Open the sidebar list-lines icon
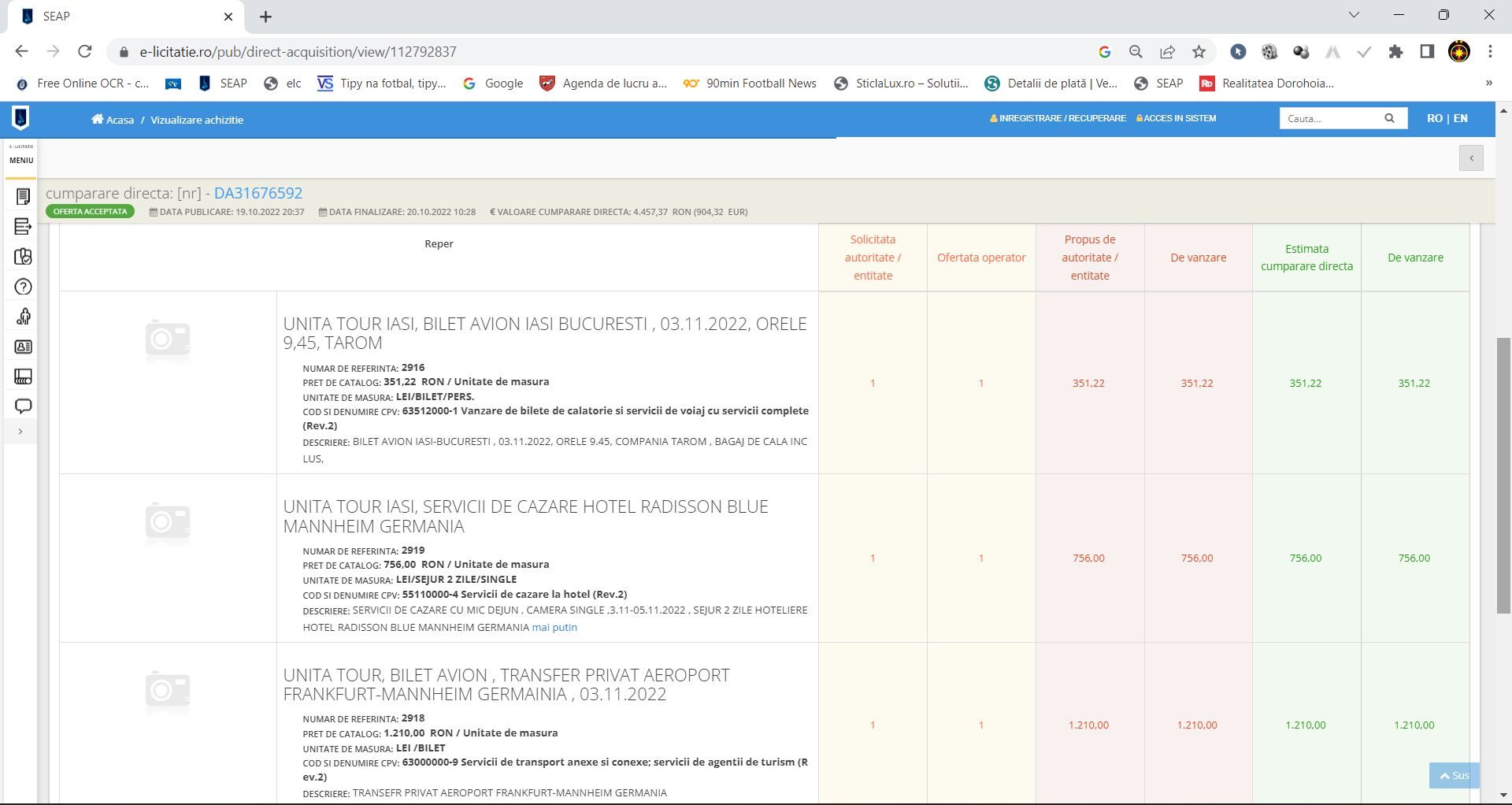Viewport: 1512px width, 805px height. [23, 227]
